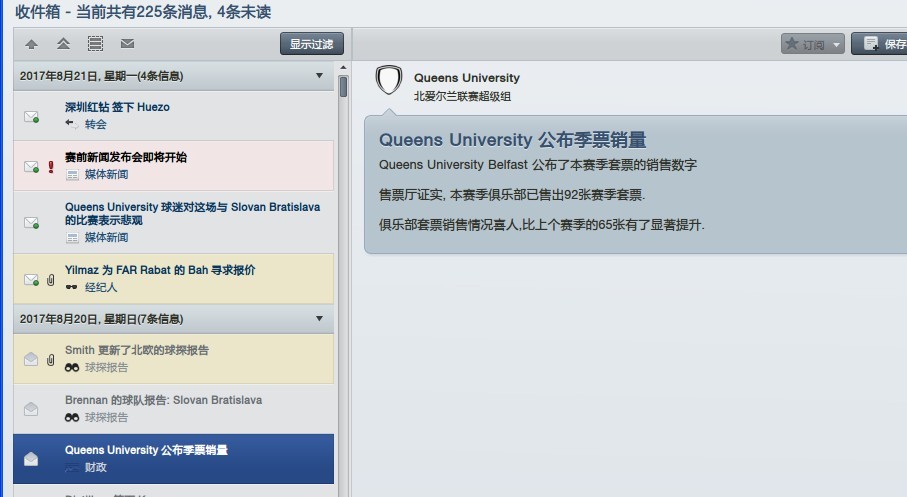Click the sunglasses 经纪人 agent icon
This screenshot has height=497, width=907.
[72, 287]
